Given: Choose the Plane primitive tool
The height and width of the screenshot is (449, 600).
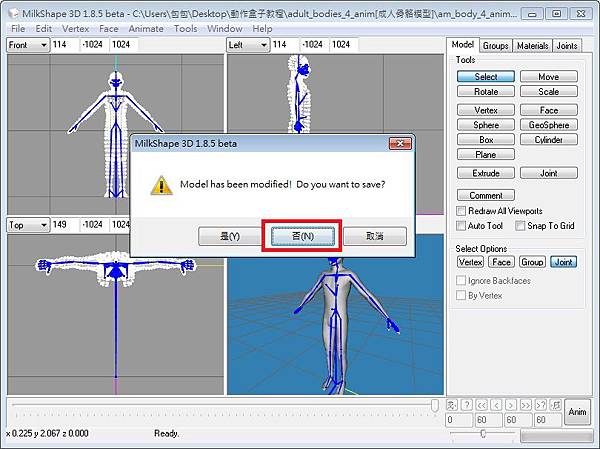Looking at the screenshot, I should (x=486, y=155).
